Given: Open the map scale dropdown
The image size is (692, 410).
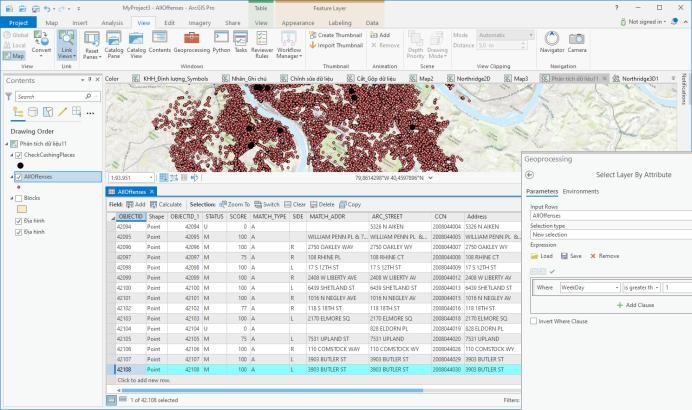Looking at the screenshot, I should [x=151, y=177].
